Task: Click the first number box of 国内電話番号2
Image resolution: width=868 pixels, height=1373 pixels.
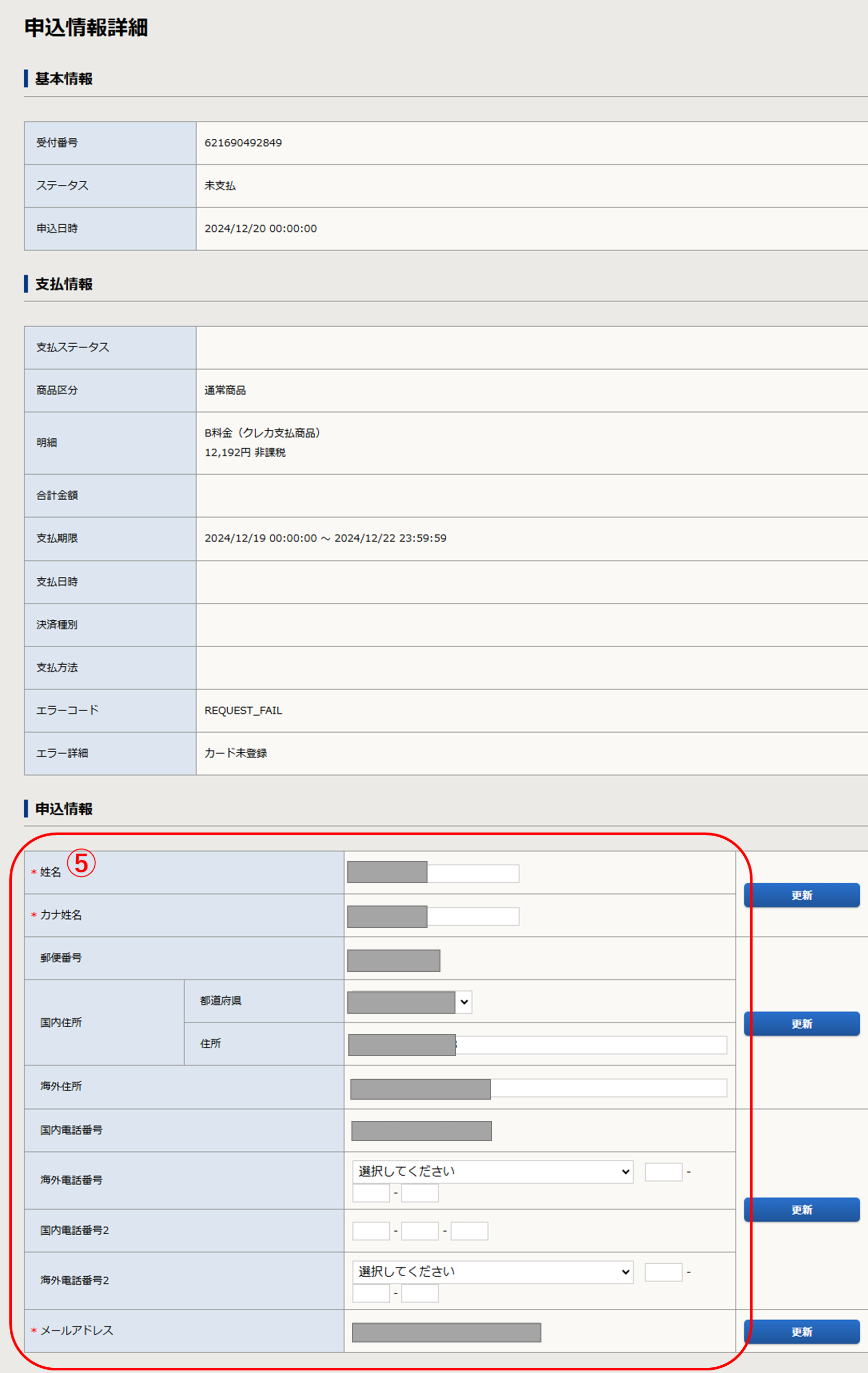Action: (371, 1231)
